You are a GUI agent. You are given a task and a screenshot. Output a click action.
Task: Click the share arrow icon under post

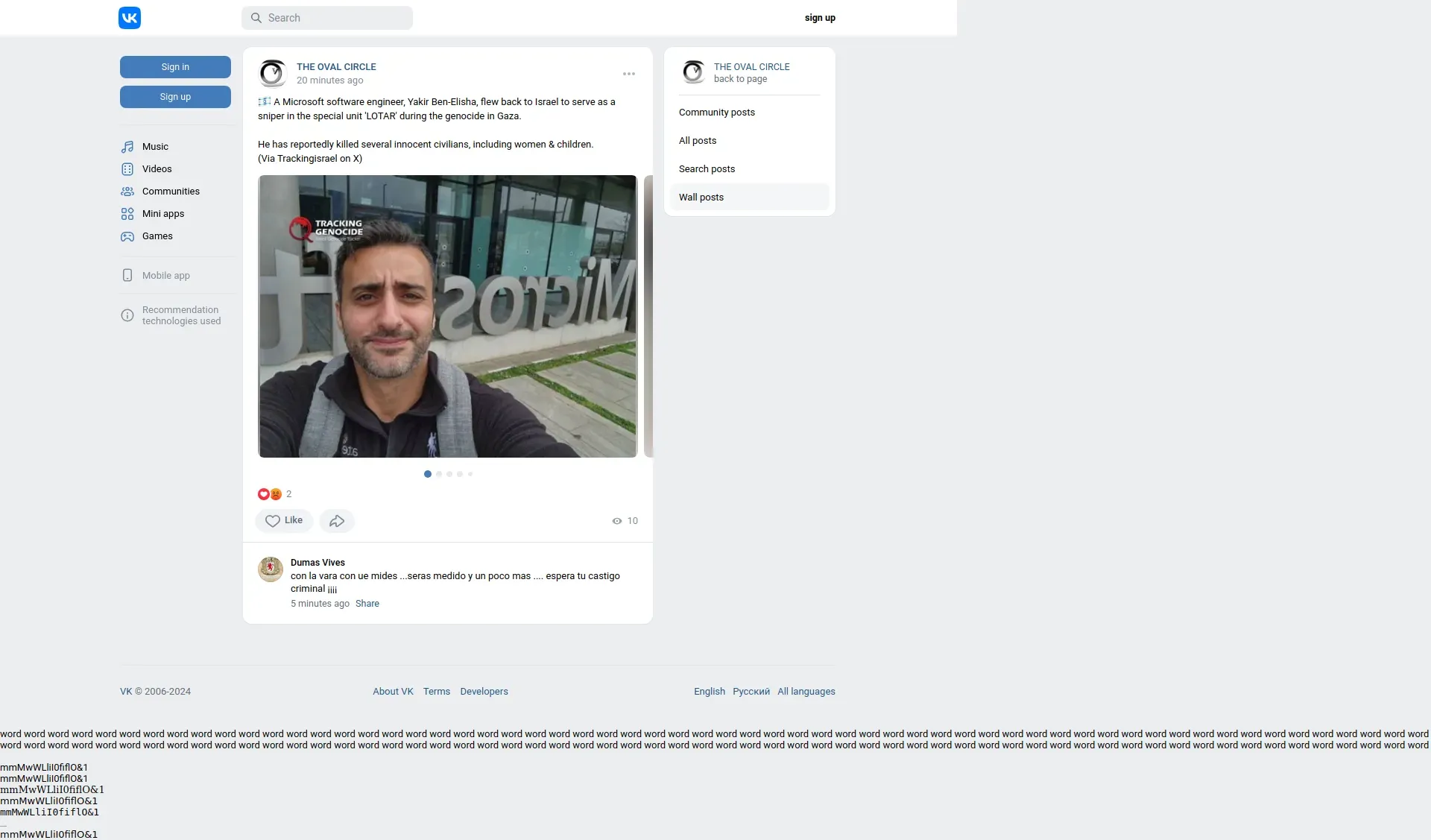click(337, 521)
